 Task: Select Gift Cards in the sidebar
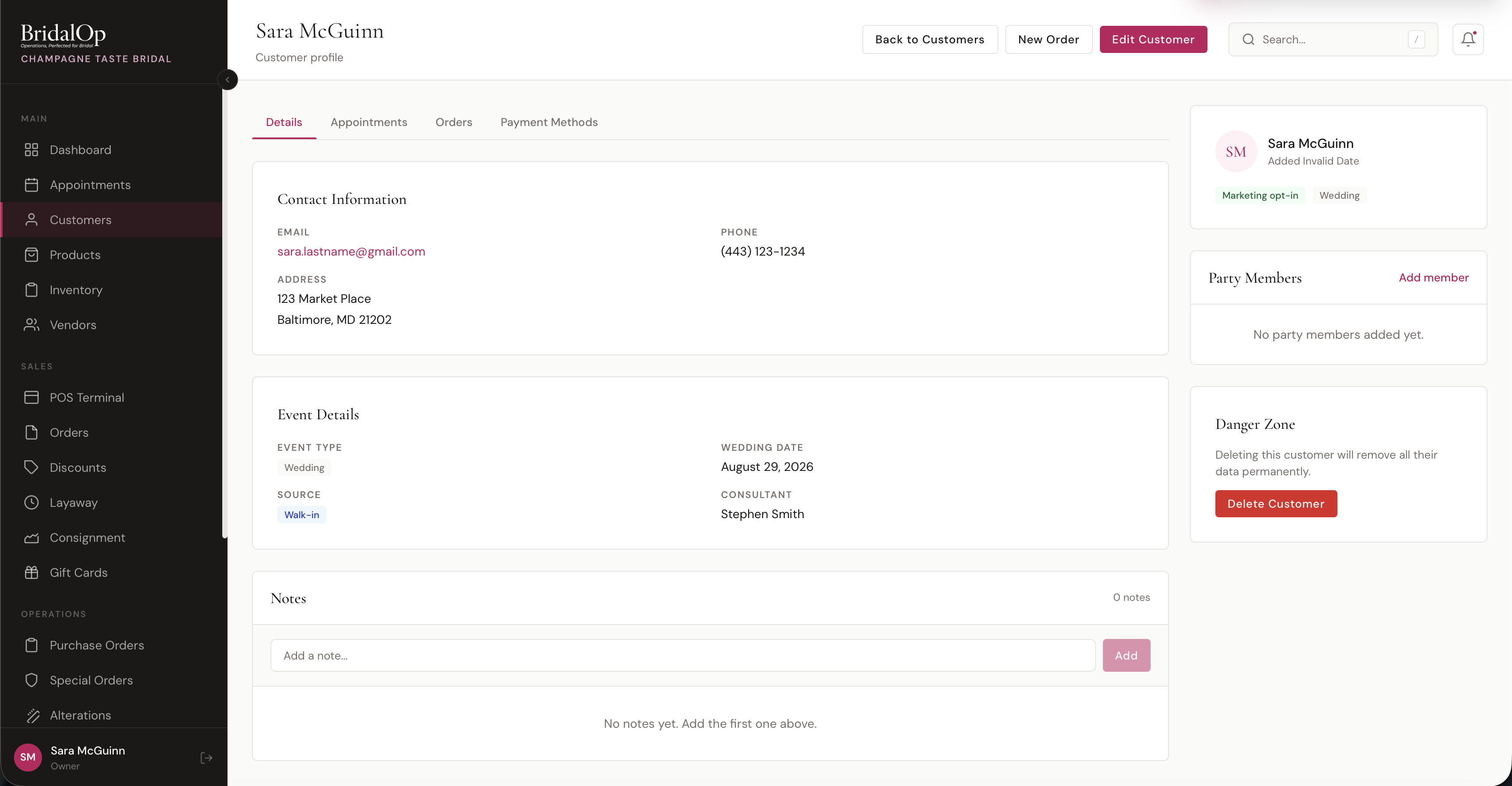pos(77,572)
